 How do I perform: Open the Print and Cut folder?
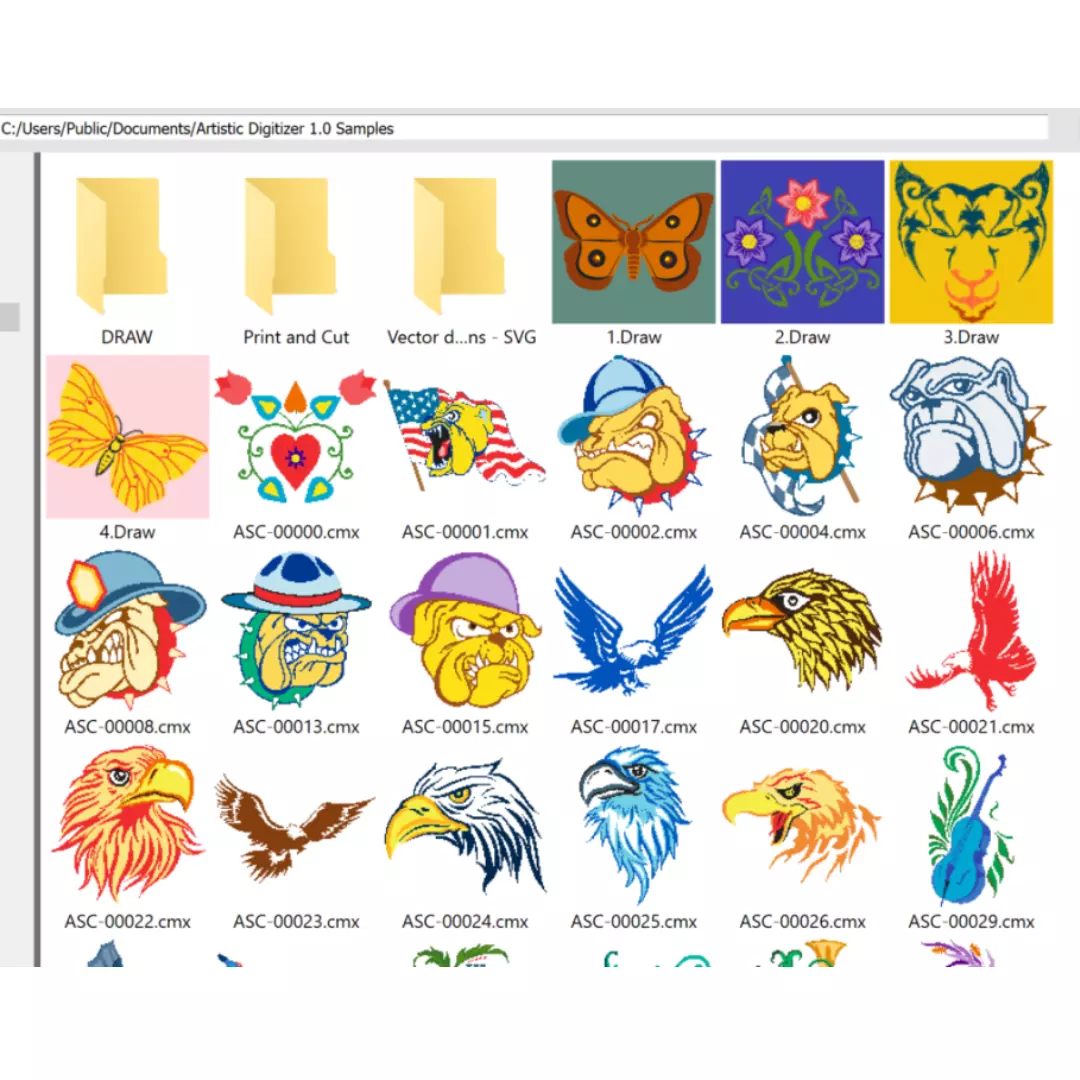click(296, 247)
